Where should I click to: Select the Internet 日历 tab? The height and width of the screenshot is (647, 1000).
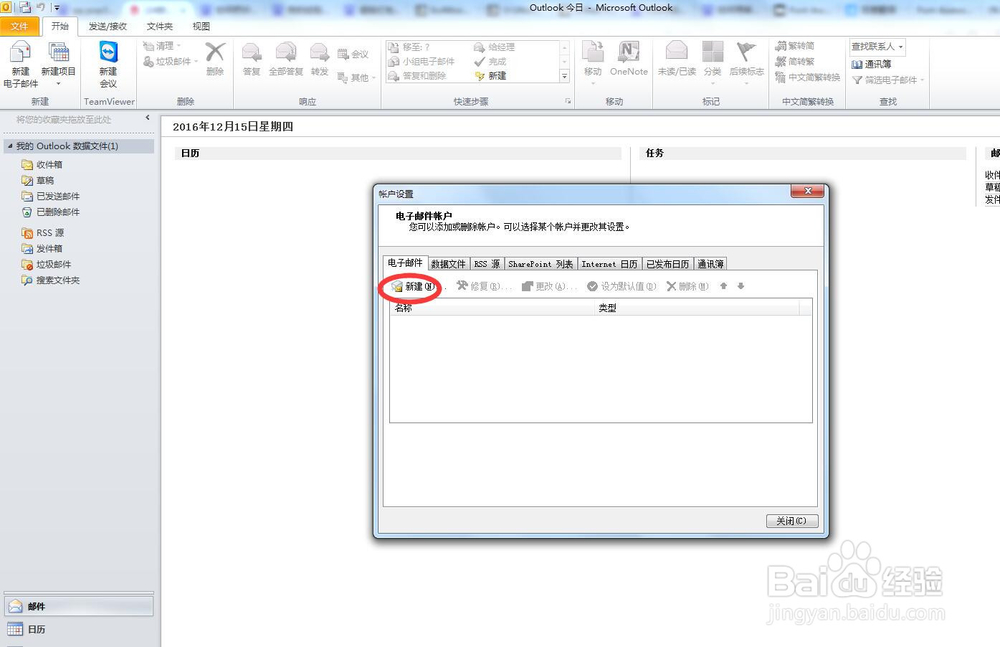(609, 264)
